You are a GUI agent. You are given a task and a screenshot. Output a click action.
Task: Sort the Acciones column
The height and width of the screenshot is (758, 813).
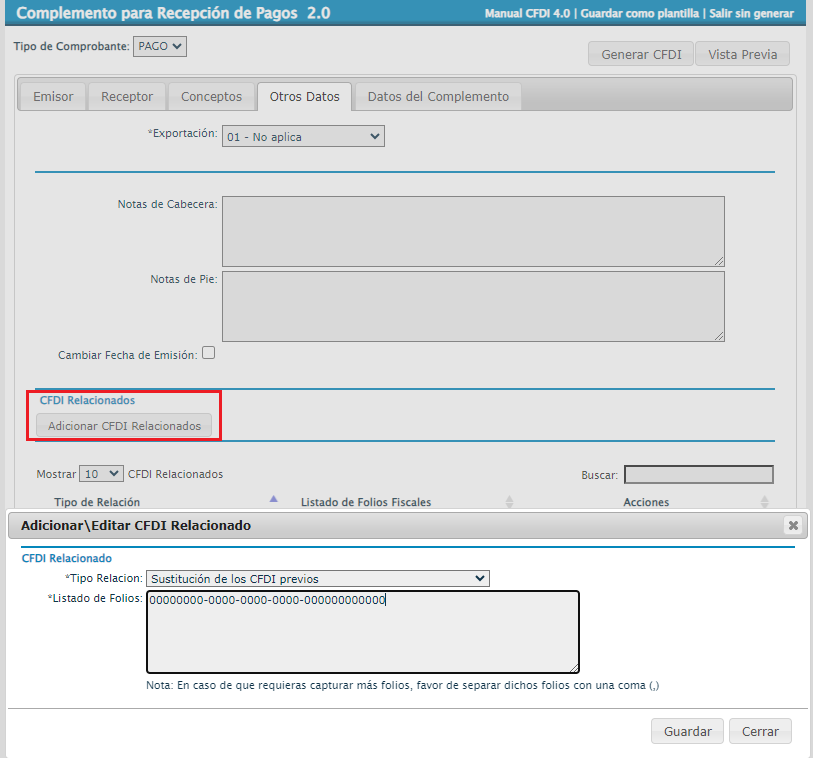pos(764,502)
